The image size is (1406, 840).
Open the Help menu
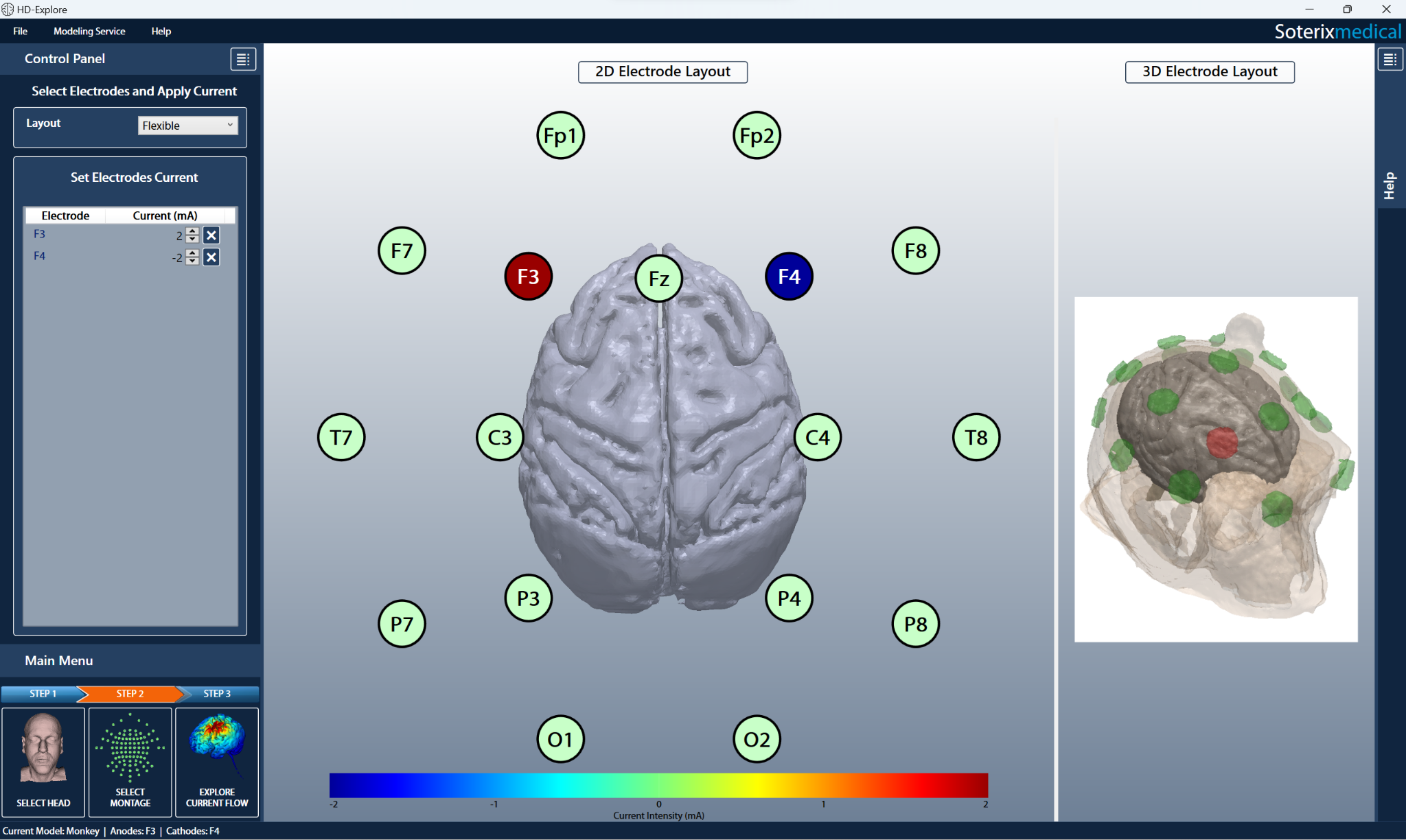[x=161, y=31]
